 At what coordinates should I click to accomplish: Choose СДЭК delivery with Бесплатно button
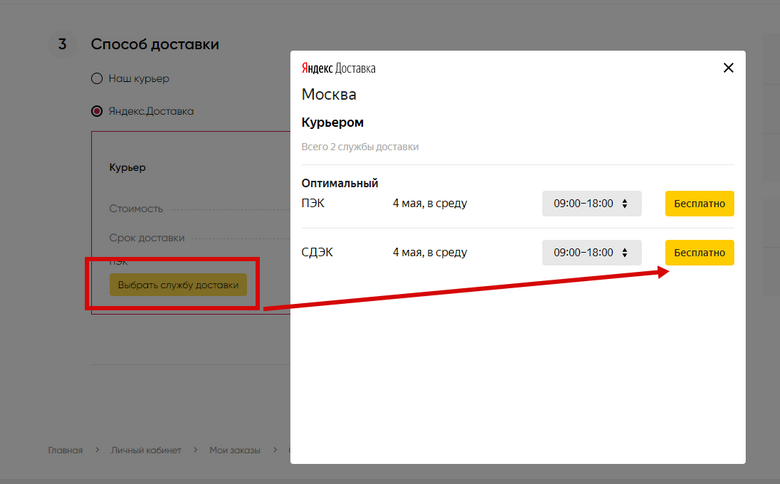pyautogui.click(x=699, y=253)
